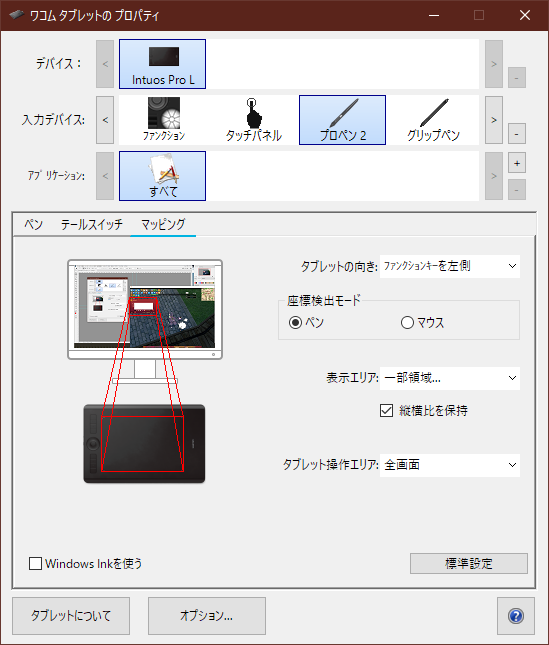549x645 pixels.
Task: Choose the グリップペン pen tool
Action: tap(433, 120)
